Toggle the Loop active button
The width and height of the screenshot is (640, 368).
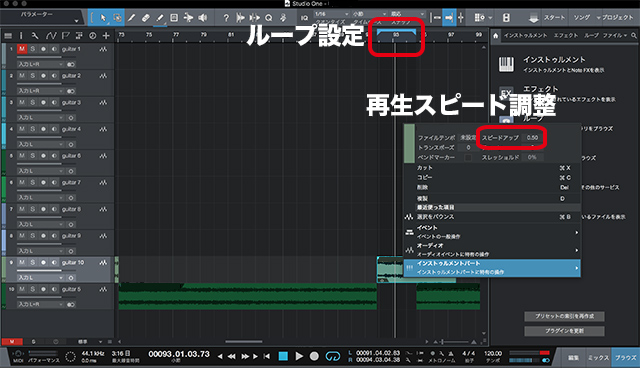333,356
